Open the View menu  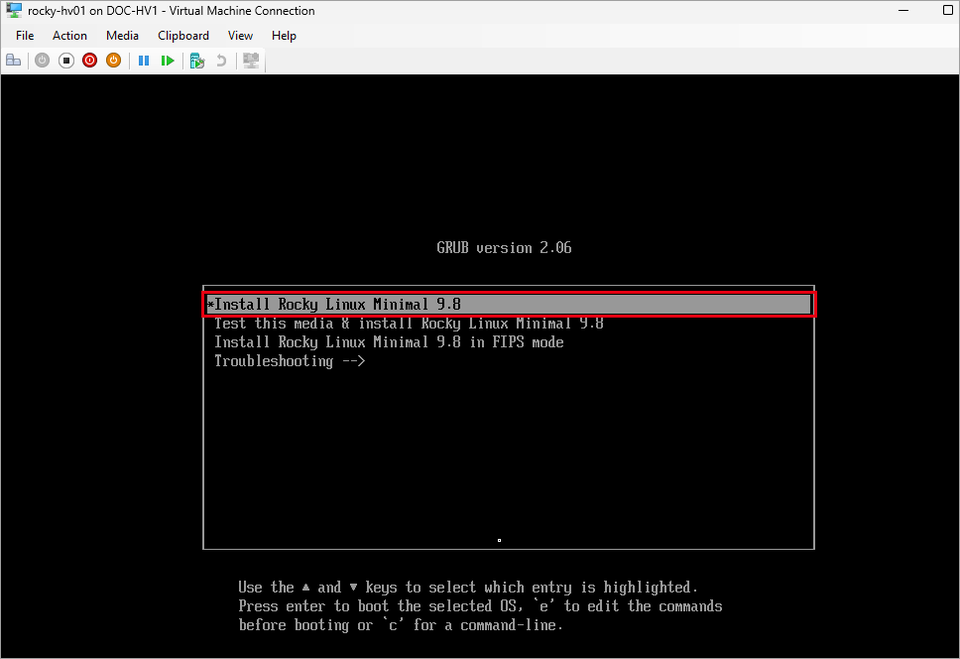241,36
